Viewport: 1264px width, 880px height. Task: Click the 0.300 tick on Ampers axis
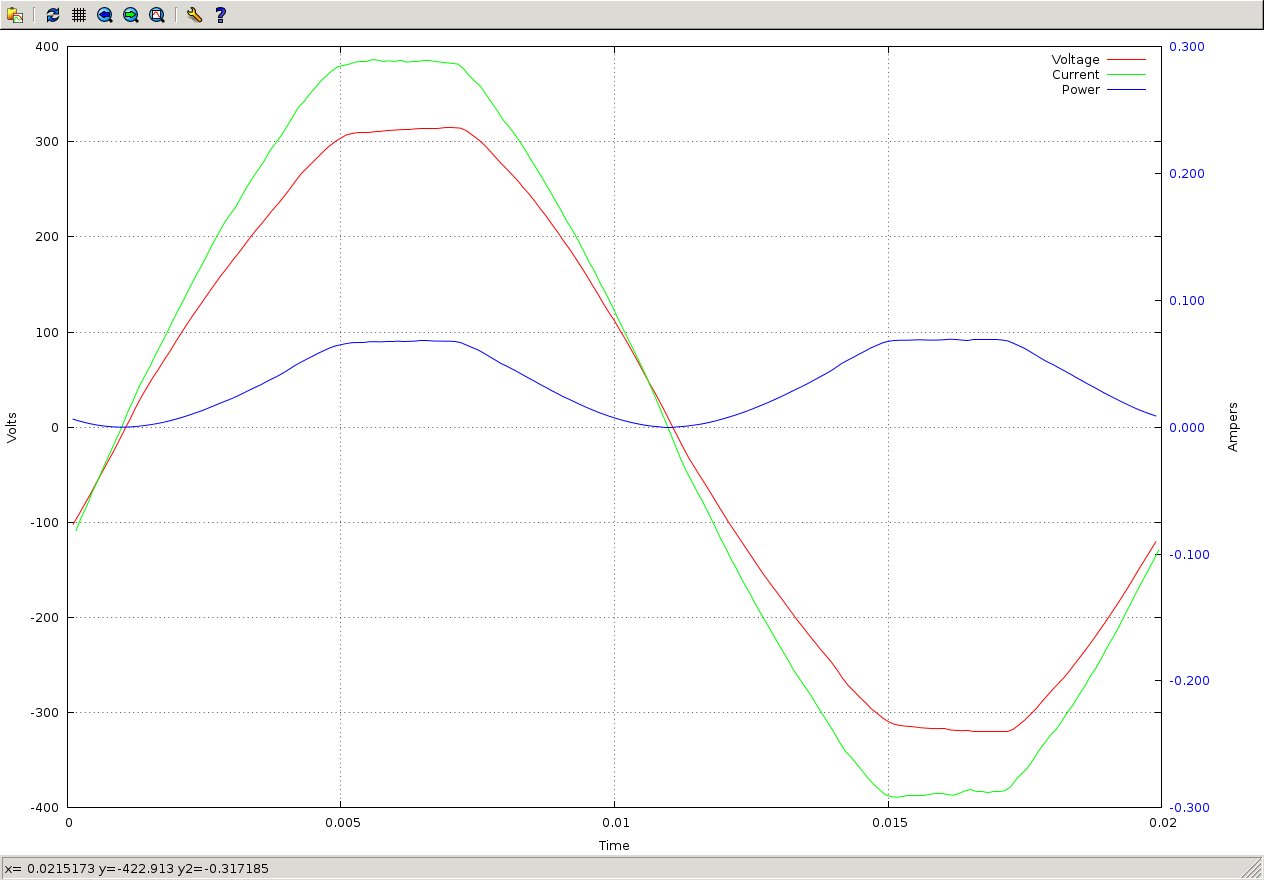tap(1188, 47)
